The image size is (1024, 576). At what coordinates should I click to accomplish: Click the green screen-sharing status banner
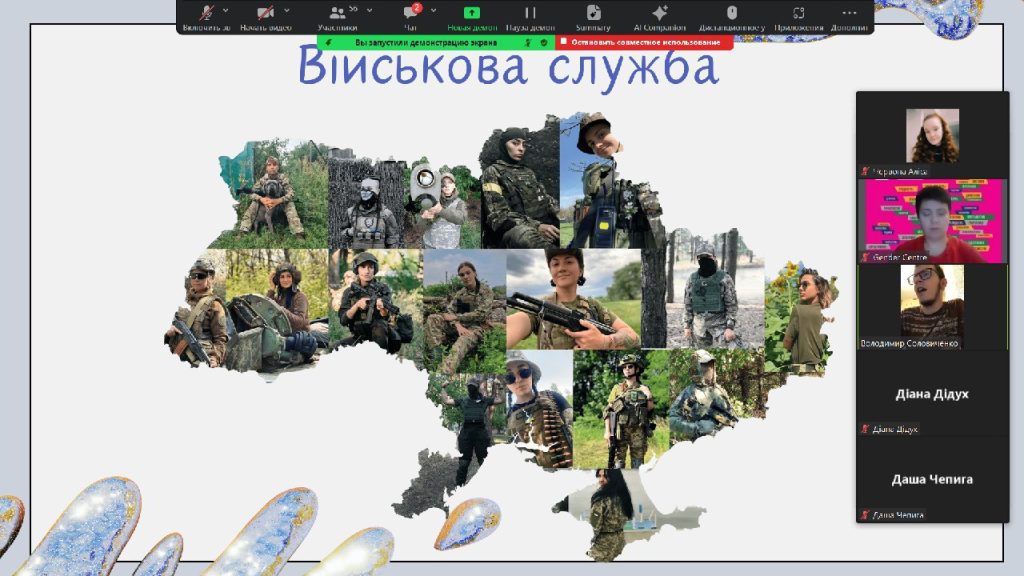436,42
